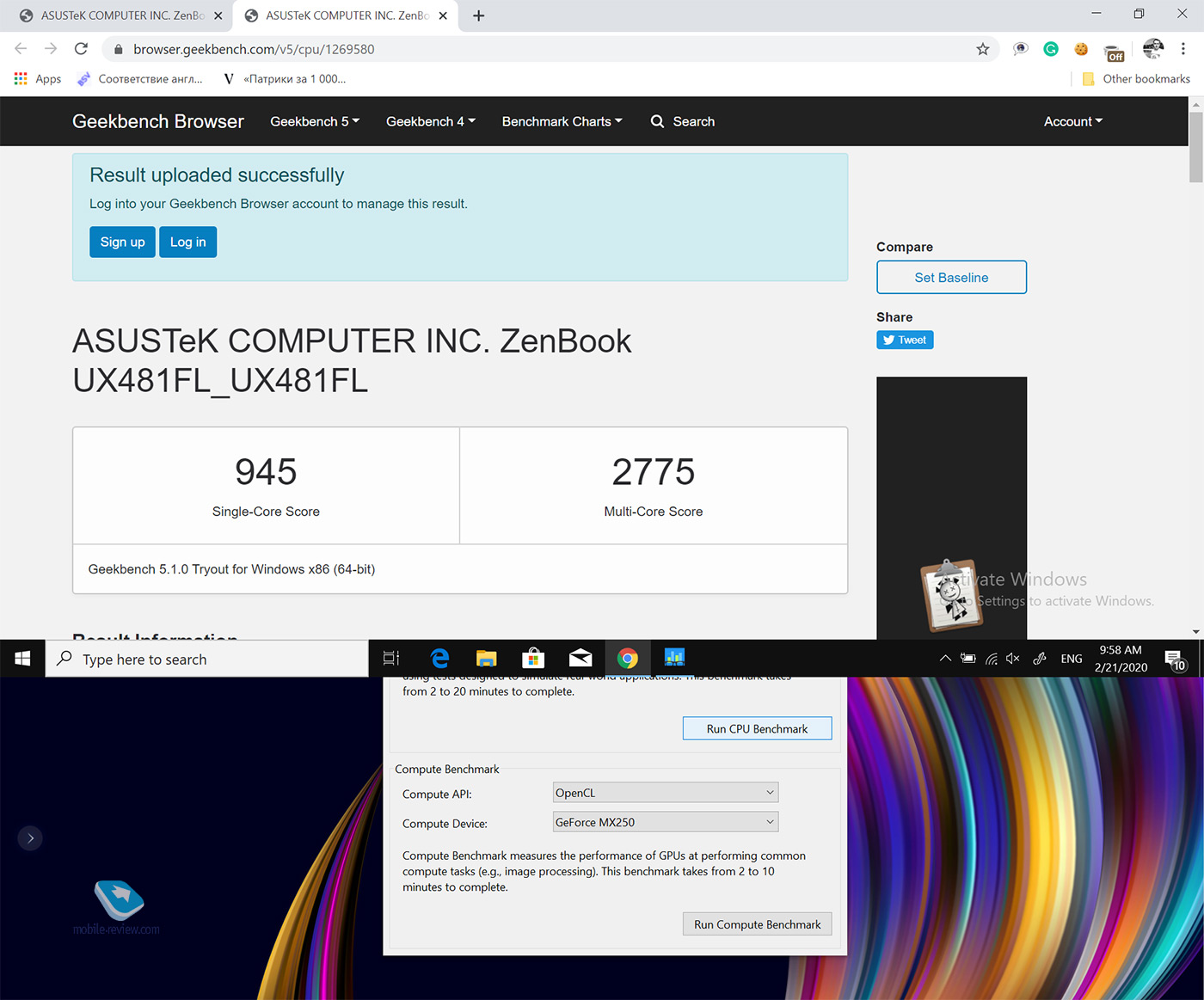Click Run Compute Benchmark button
Image resolution: width=1204 pixels, height=1000 pixels.
(x=757, y=924)
